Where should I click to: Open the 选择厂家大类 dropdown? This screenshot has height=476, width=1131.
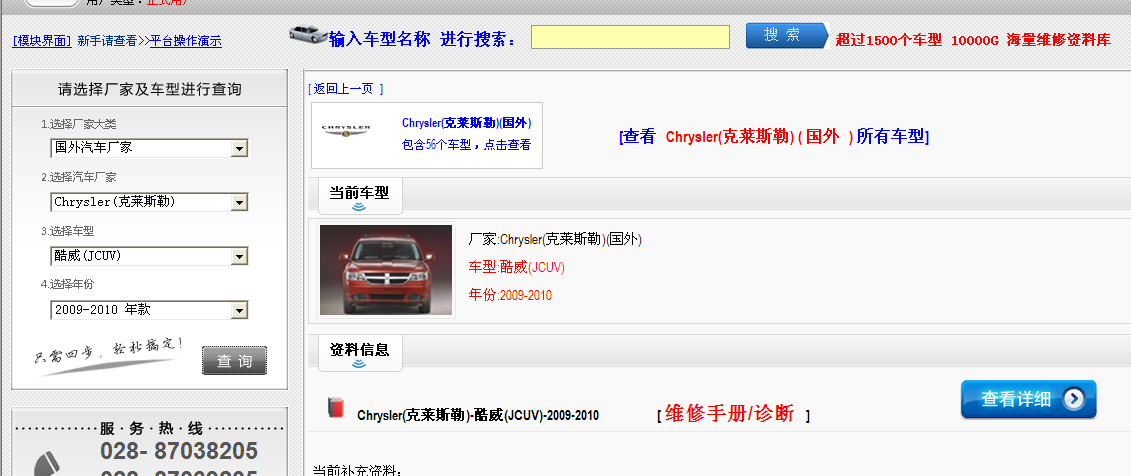[149, 148]
